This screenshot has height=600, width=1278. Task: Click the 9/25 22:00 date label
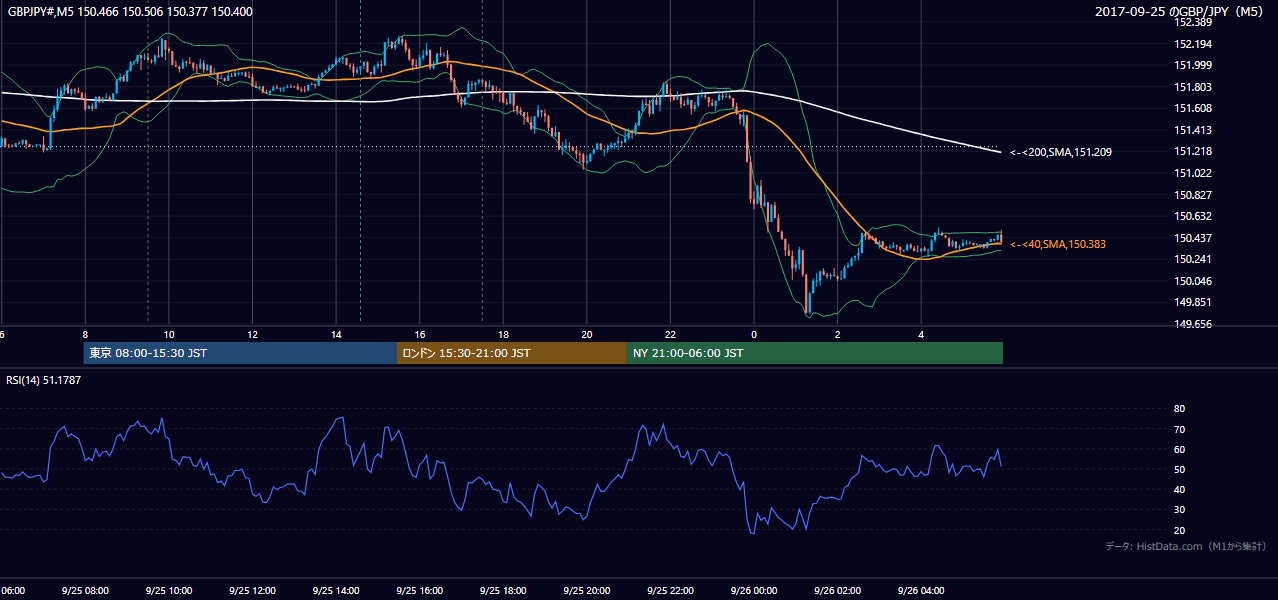click(x=669, y=591)
